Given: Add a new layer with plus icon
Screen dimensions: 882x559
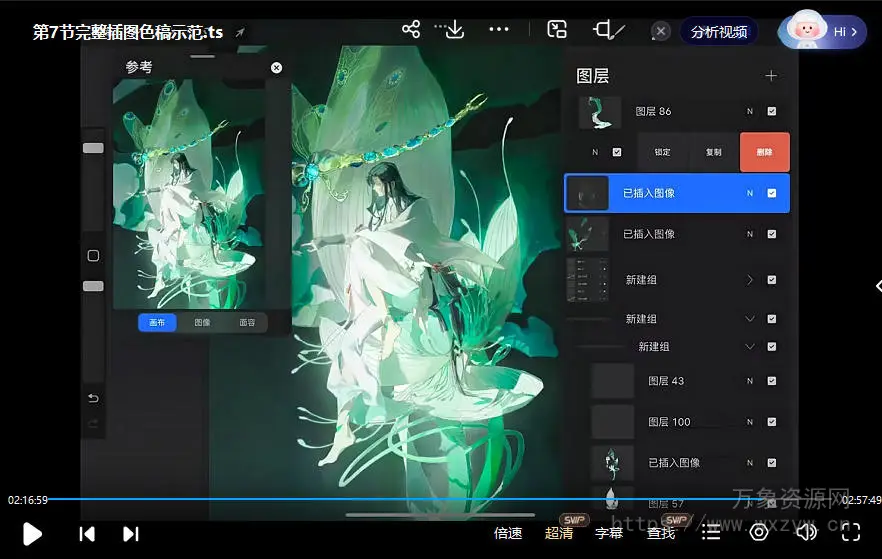Looking at the screenshot, I should coord(770,76).
